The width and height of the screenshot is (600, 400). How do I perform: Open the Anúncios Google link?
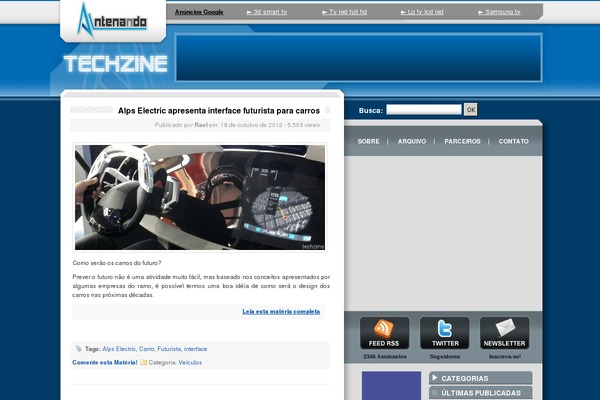pyautogui.click(x=199, y=12)
